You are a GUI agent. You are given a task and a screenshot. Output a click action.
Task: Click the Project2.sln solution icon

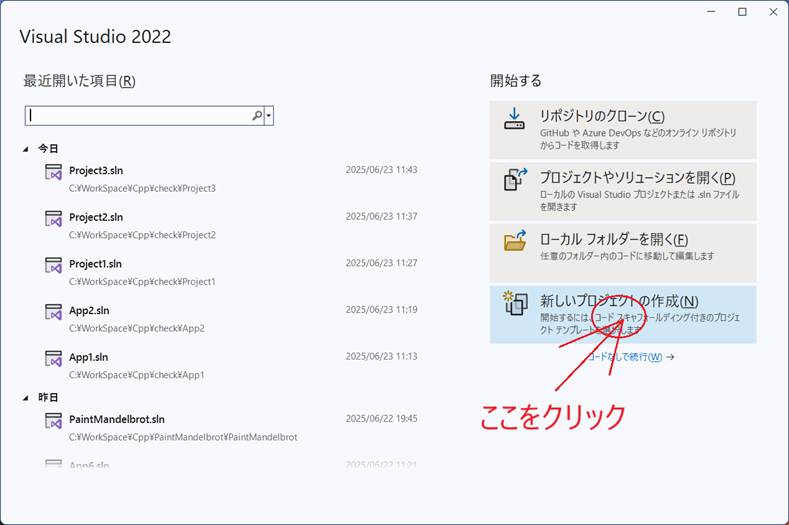[x=53, y=218]
